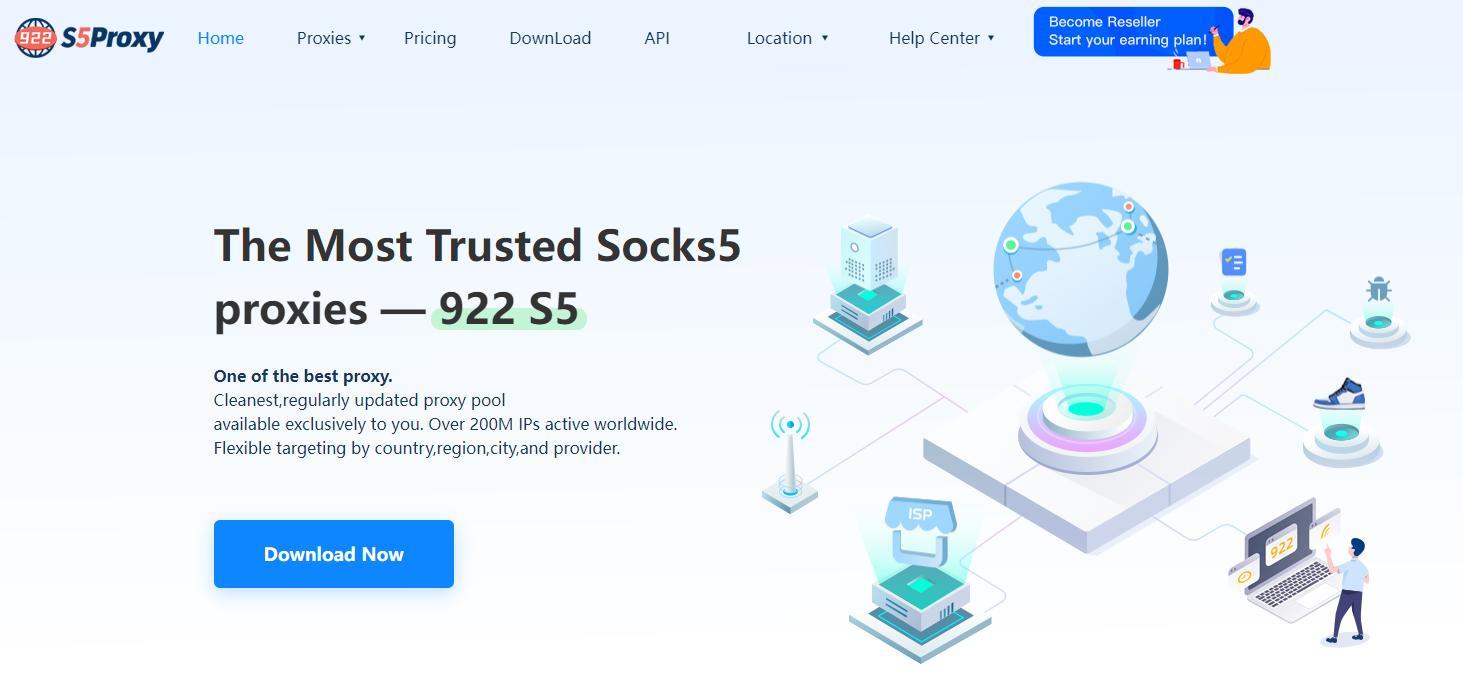Click the wireless antenna tower icon
Image resolution: width=1463 pixels, height=694 pixels.
[x=790, y=460]
